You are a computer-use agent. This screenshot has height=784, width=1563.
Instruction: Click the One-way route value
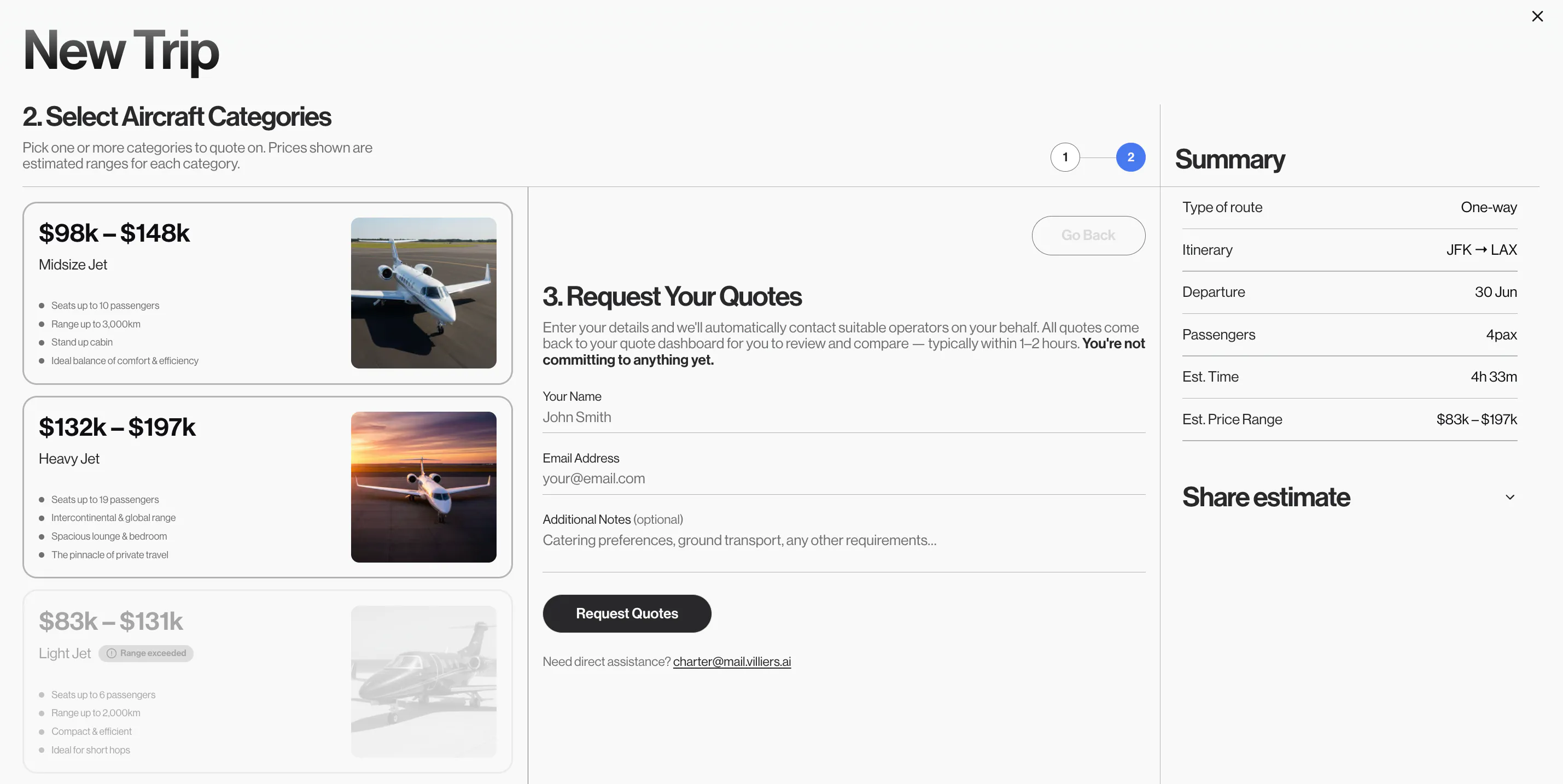[x=1489, y=207]
